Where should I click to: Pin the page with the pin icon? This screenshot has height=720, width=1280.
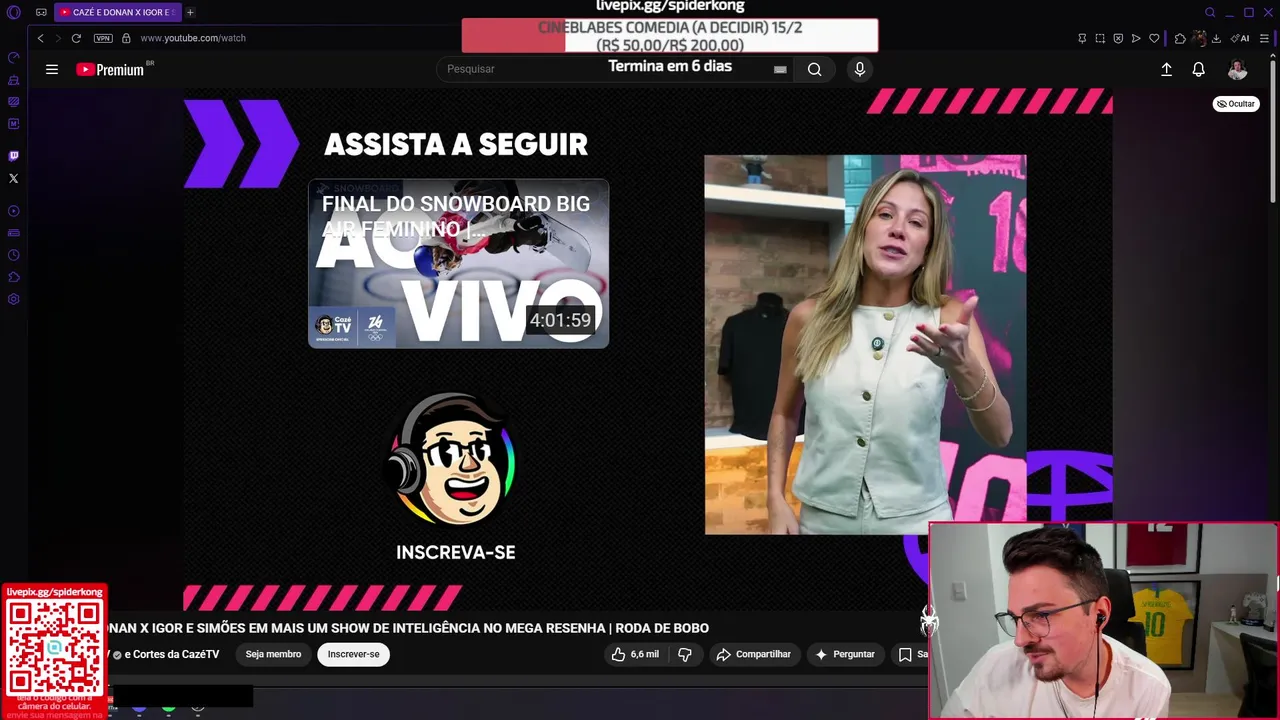click(1082, 38)
